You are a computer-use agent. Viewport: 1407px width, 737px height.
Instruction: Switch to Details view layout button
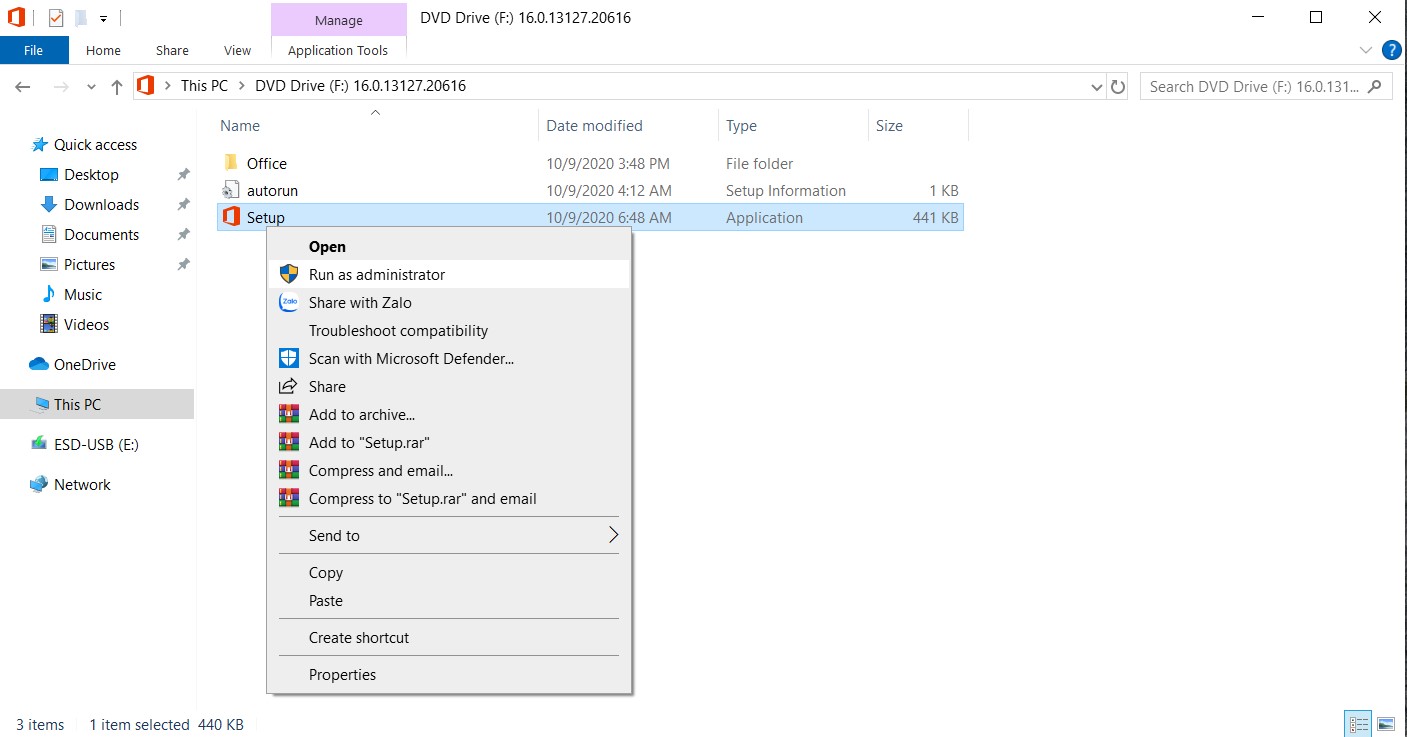coord(1359,724)
